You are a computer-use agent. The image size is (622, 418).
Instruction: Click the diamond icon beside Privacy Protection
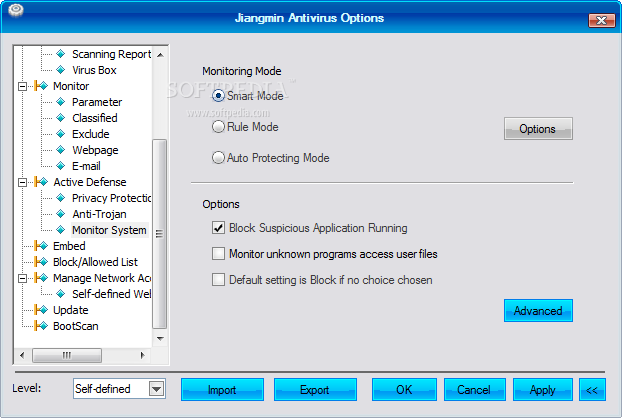tap(61, 197)
